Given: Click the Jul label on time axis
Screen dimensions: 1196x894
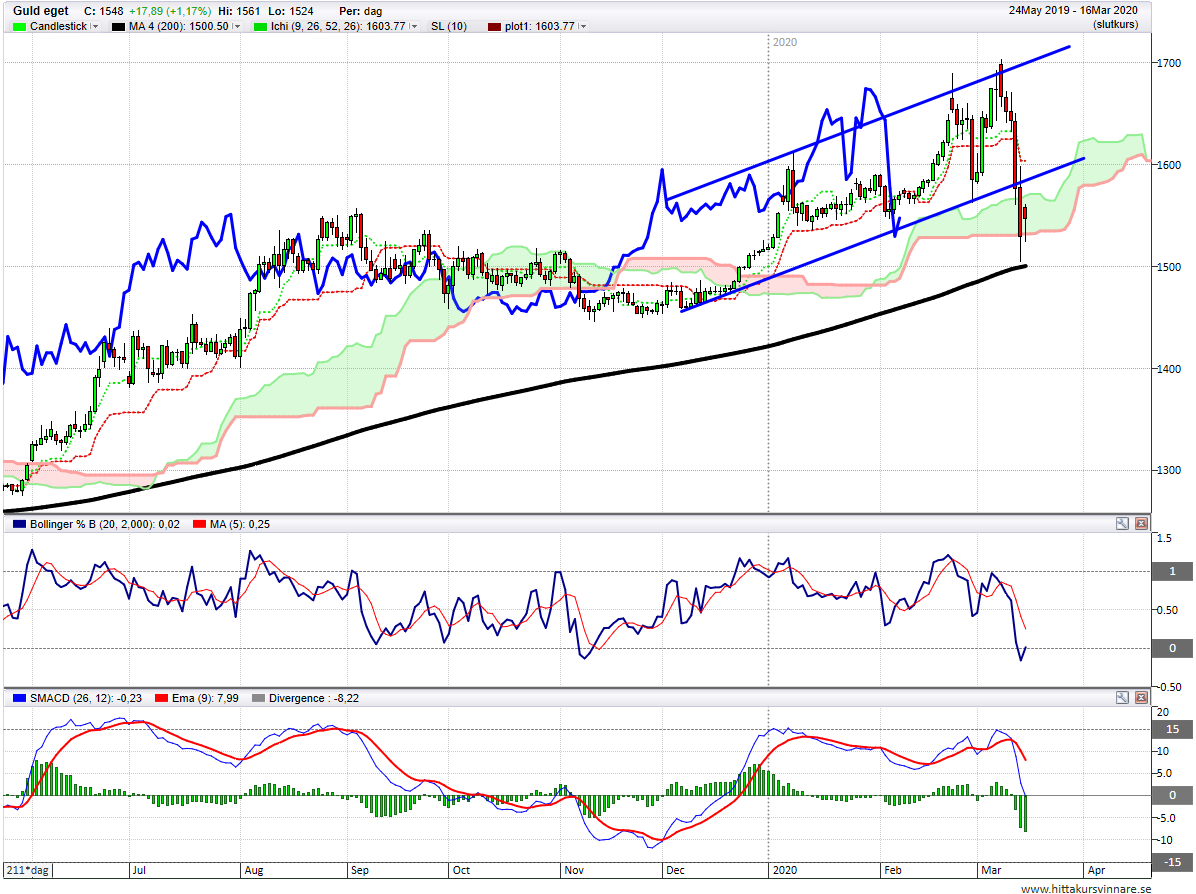Looking at the screenshot, I should pos(139,870).
